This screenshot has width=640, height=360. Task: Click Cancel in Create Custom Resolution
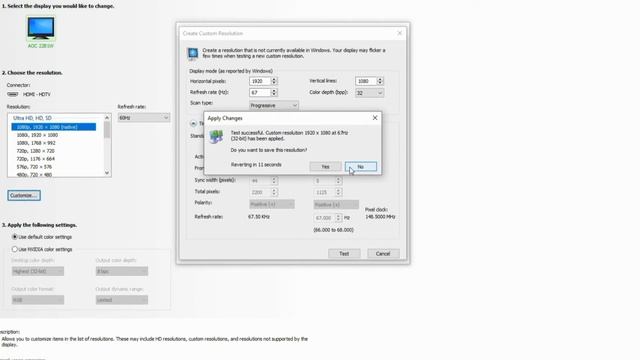(x=383, y=253)
